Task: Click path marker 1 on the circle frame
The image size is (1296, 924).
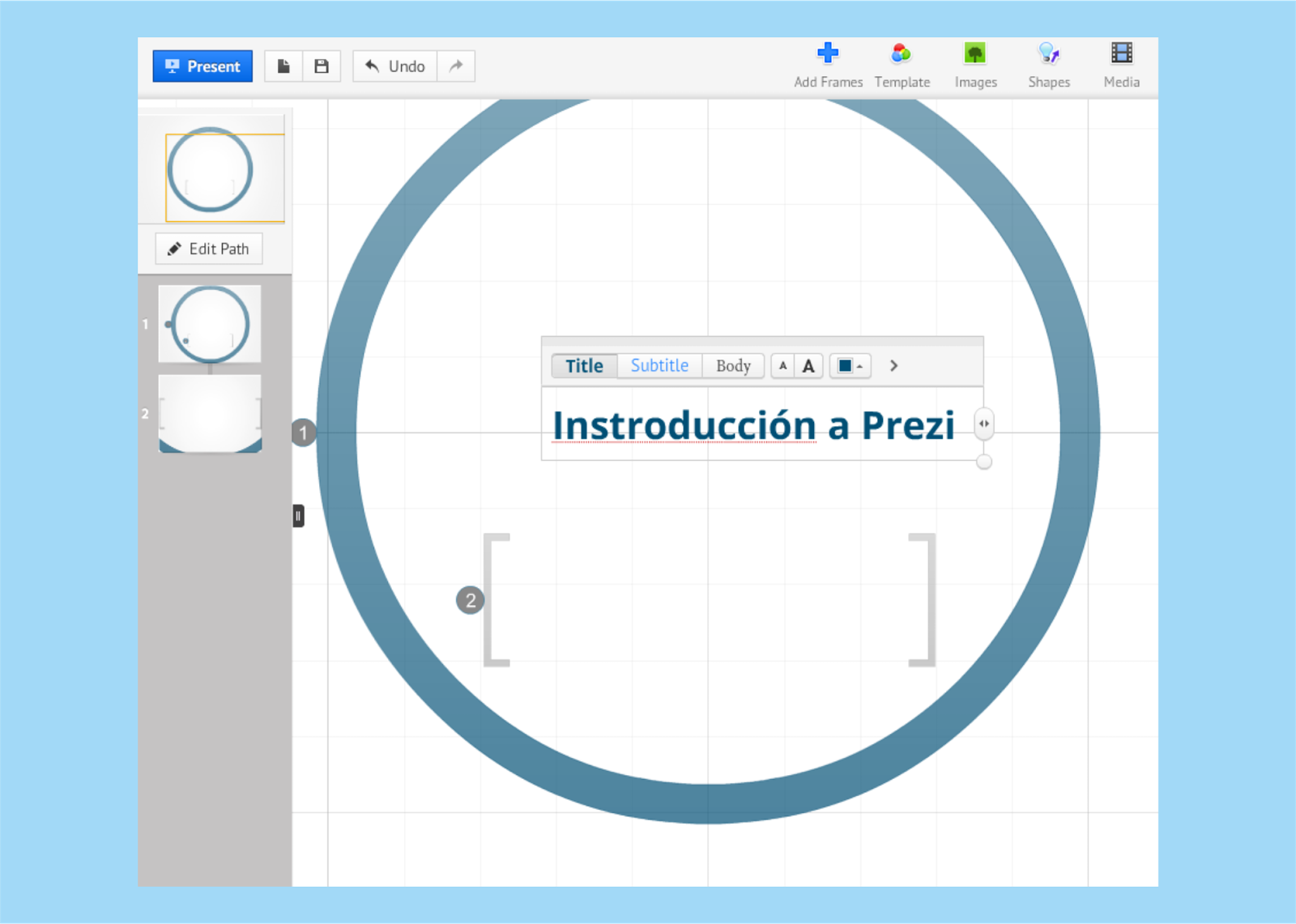Action: click(304, 432)
